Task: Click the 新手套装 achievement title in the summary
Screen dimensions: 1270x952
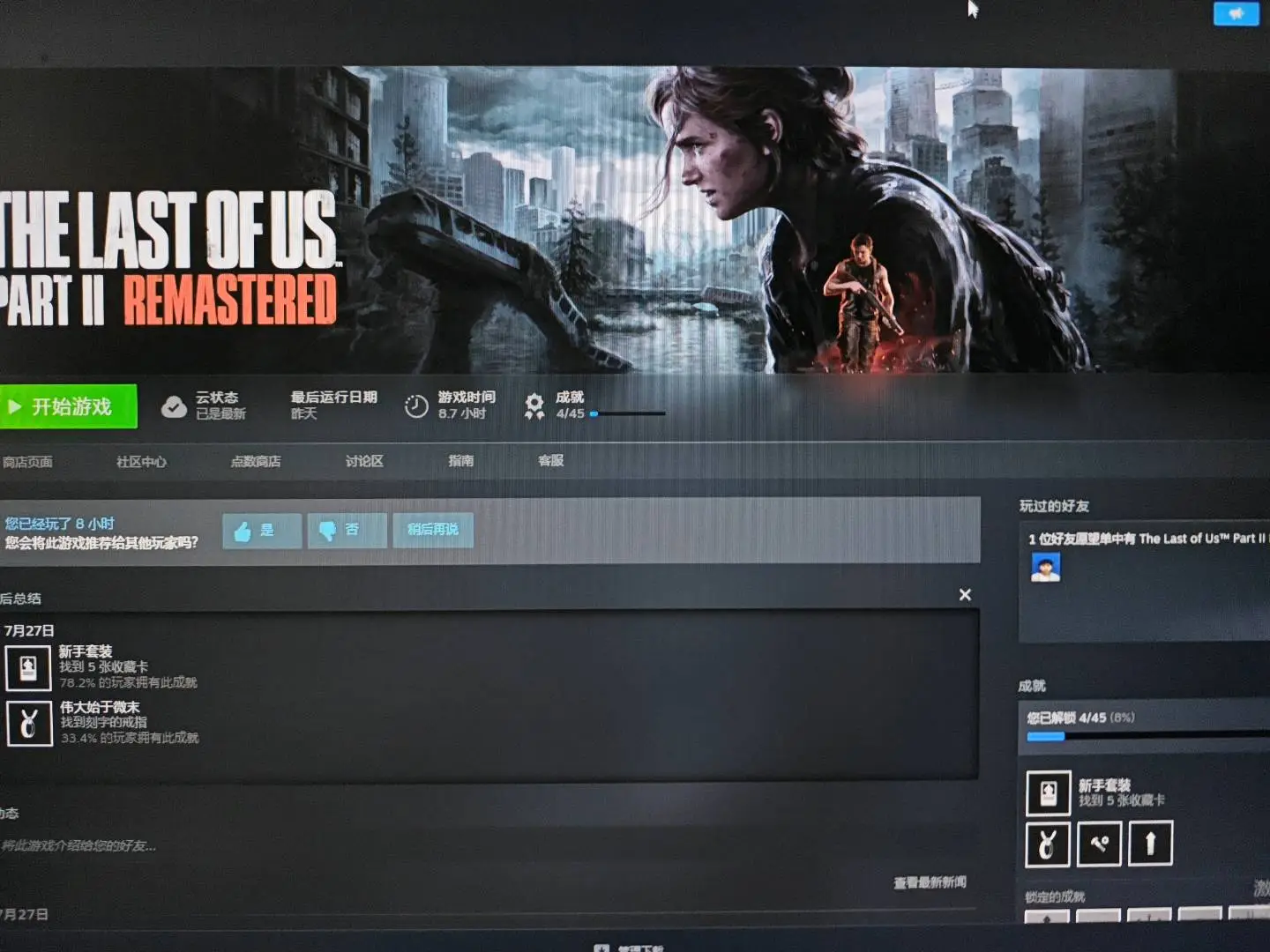Action: (x=86, y=651)
